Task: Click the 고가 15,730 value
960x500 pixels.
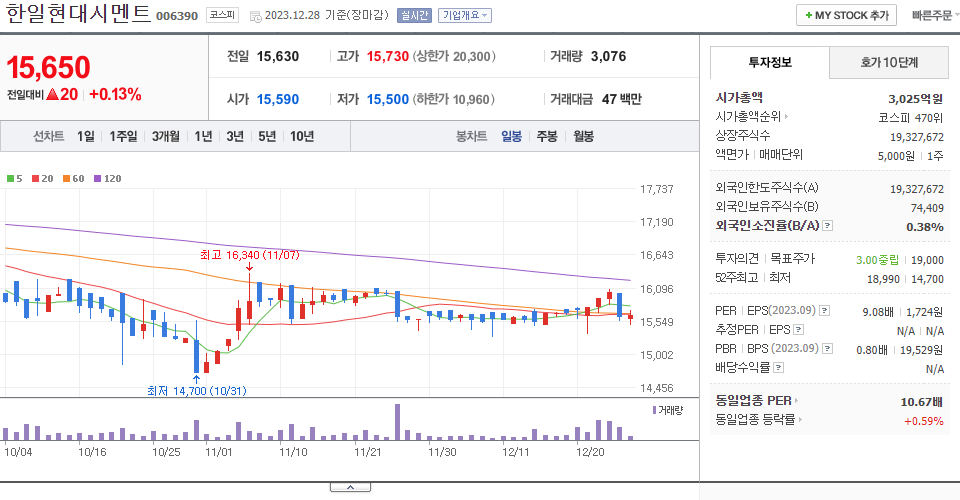Action: 388,56
